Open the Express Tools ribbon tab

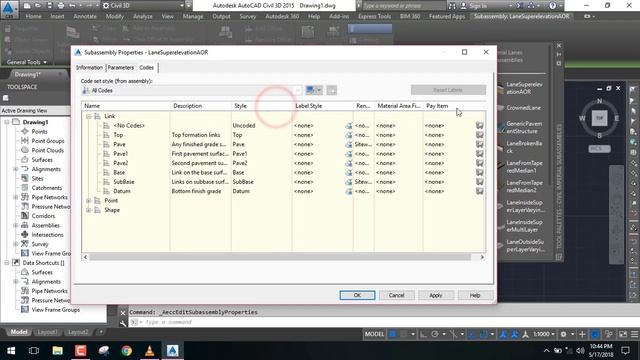pyautogui.click(x=375, y=16)
